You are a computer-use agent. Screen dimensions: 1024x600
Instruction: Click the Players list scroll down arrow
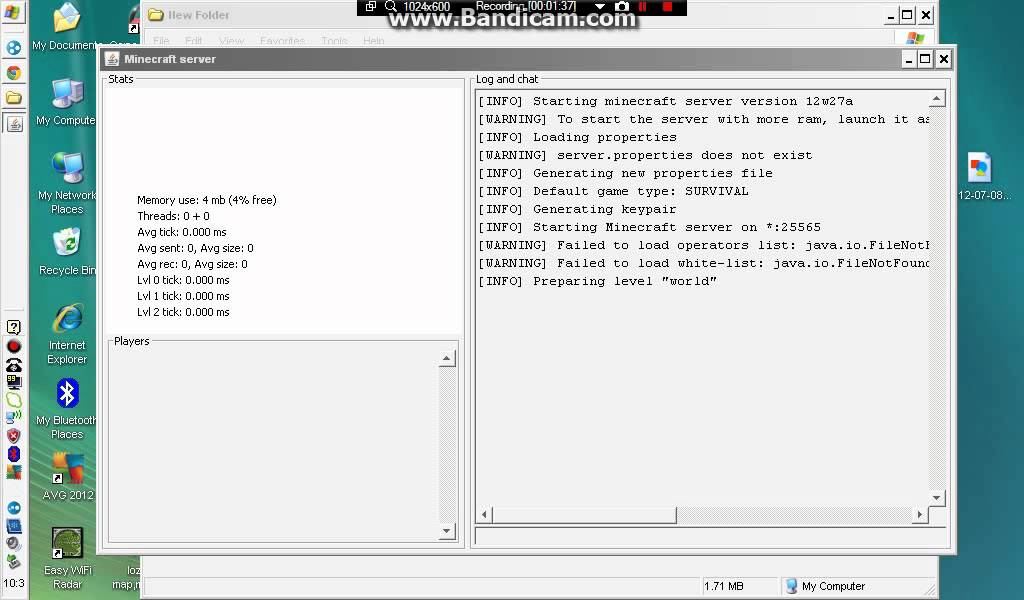coord(447,531)
